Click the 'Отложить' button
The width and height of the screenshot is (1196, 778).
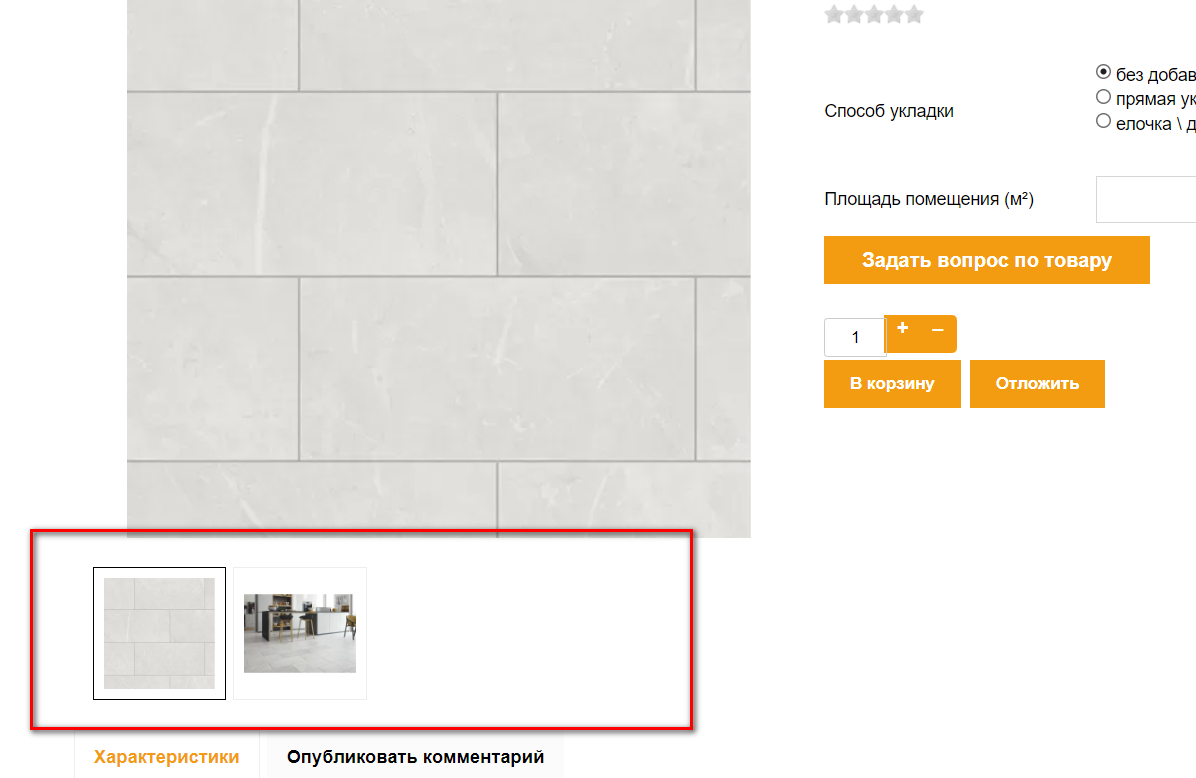pyautogui.click(x=1037, y=384)
